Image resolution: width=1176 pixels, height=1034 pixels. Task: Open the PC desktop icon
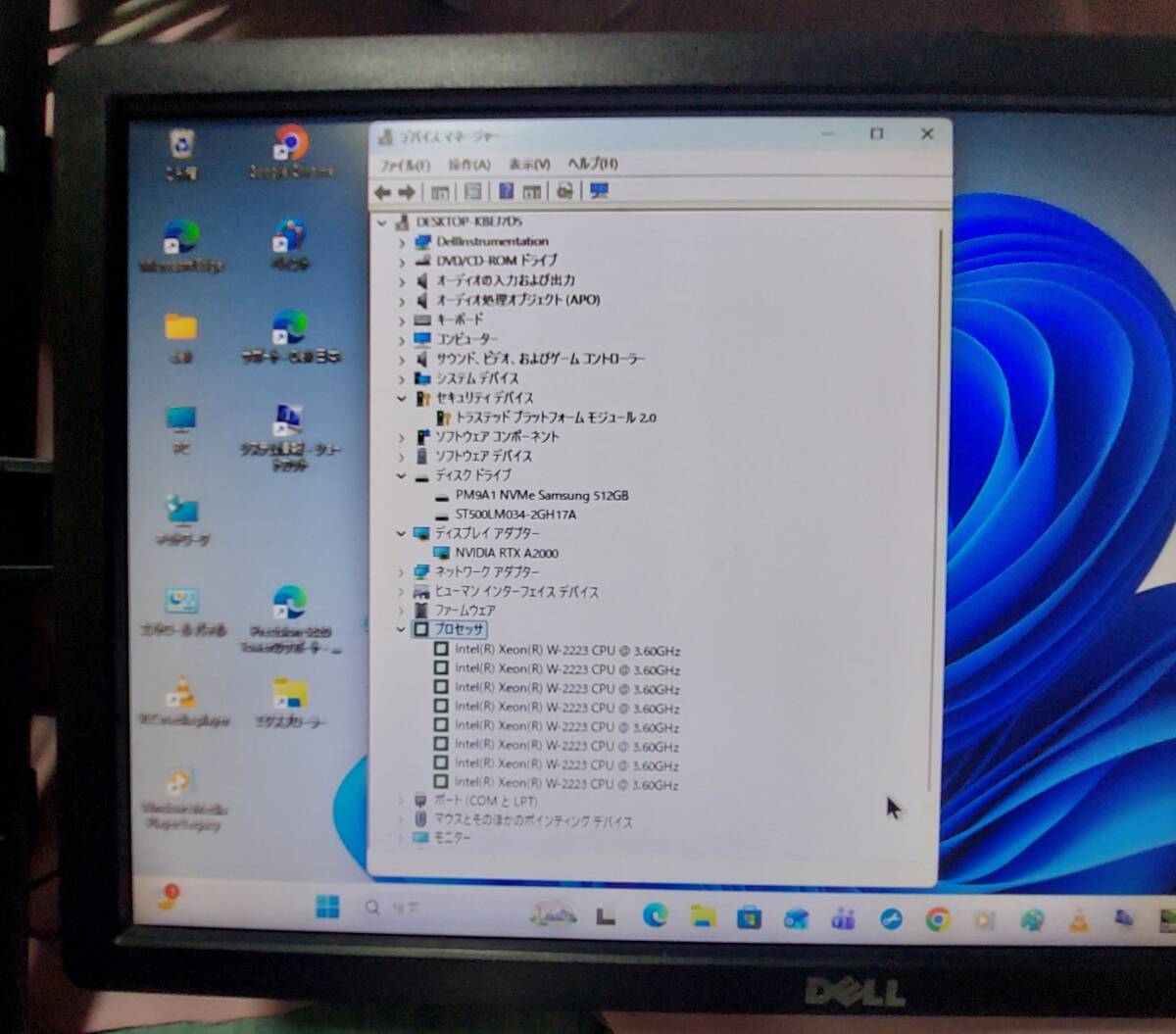pos(181,429)
